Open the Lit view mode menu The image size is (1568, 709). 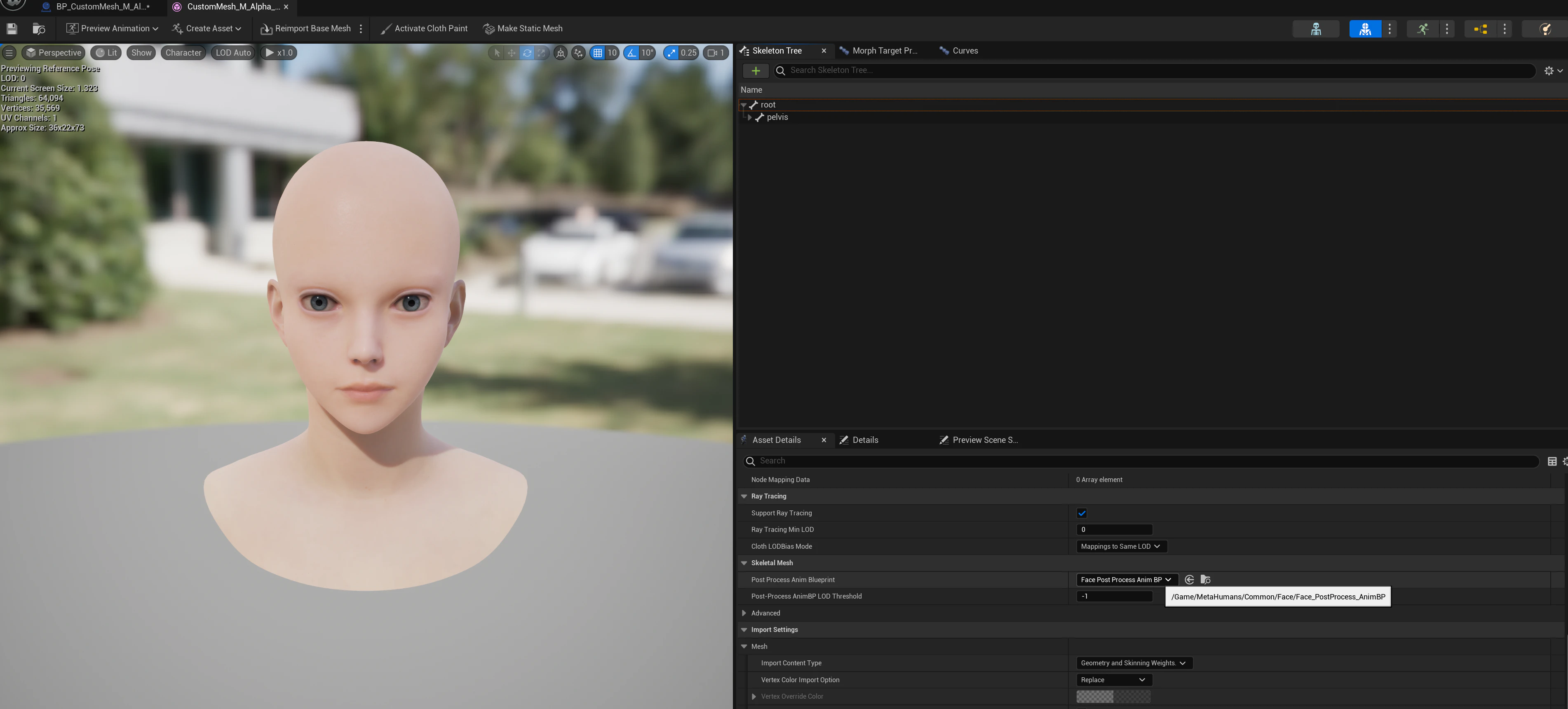pos(106,53)
